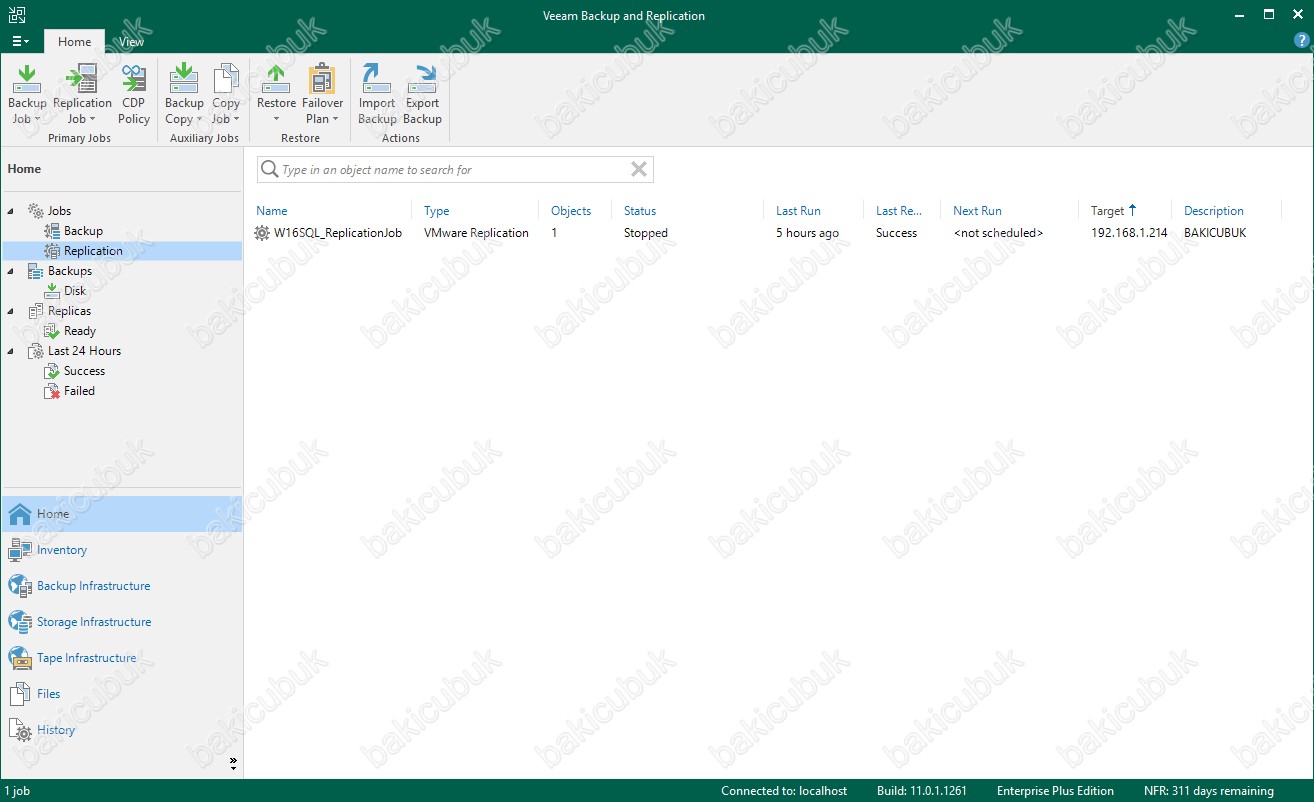1314x802 pixels.
Task: Click the Failed icon under Last 24 Hours
Action: click(52, 391)
